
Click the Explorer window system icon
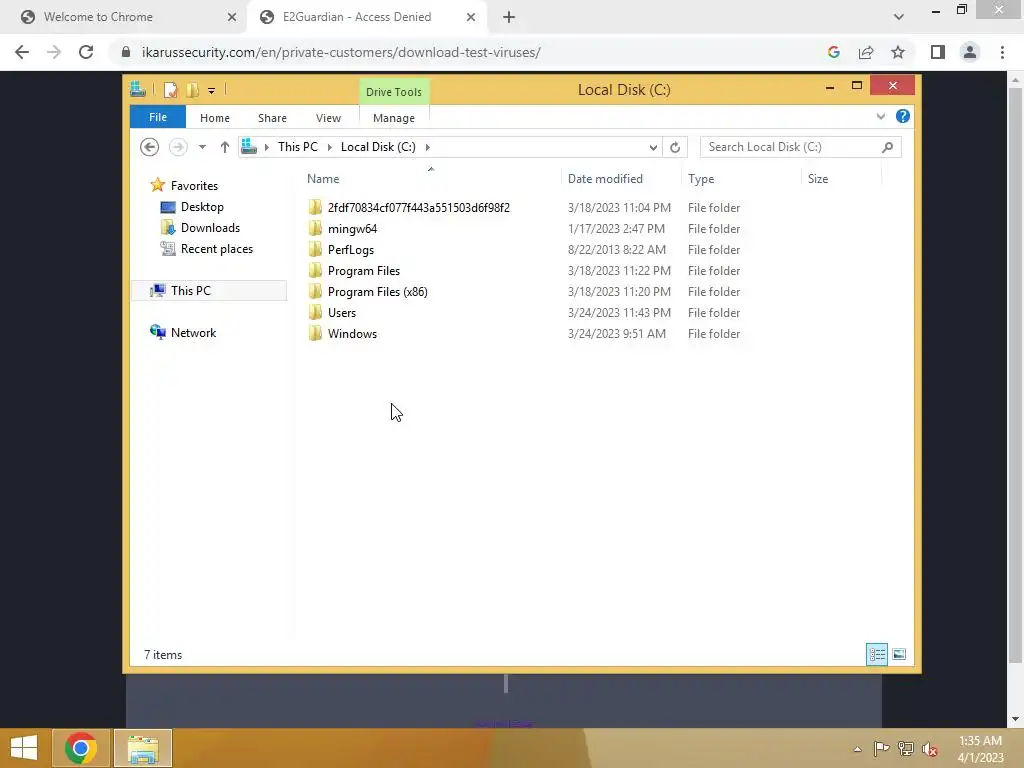coord(138,89)
